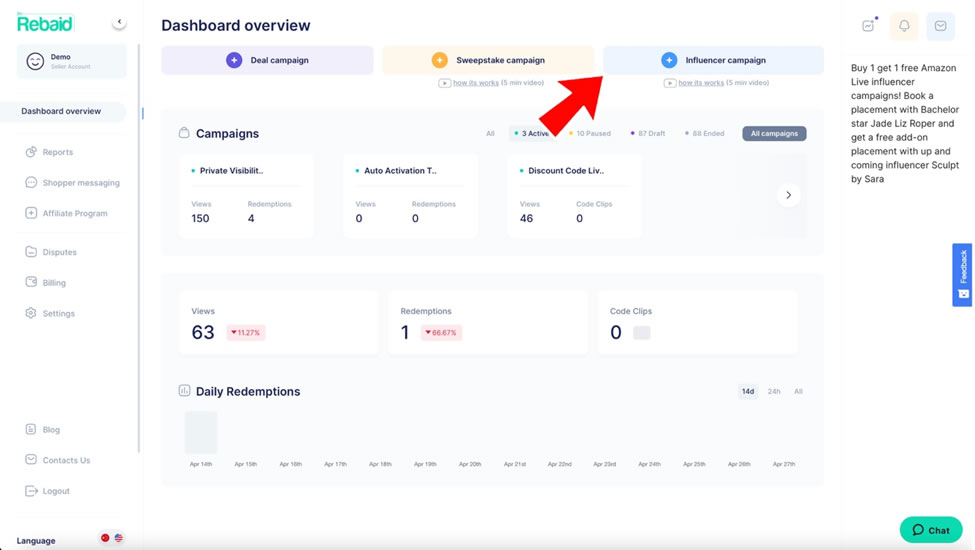Open the Demo seller account card
Image resolution: width=975 pixels, height=550 pixels.
point(72,61)
